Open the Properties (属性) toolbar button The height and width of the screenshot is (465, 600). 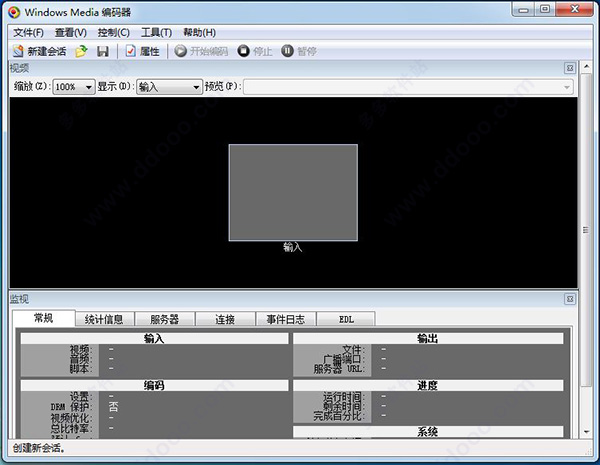142,51
